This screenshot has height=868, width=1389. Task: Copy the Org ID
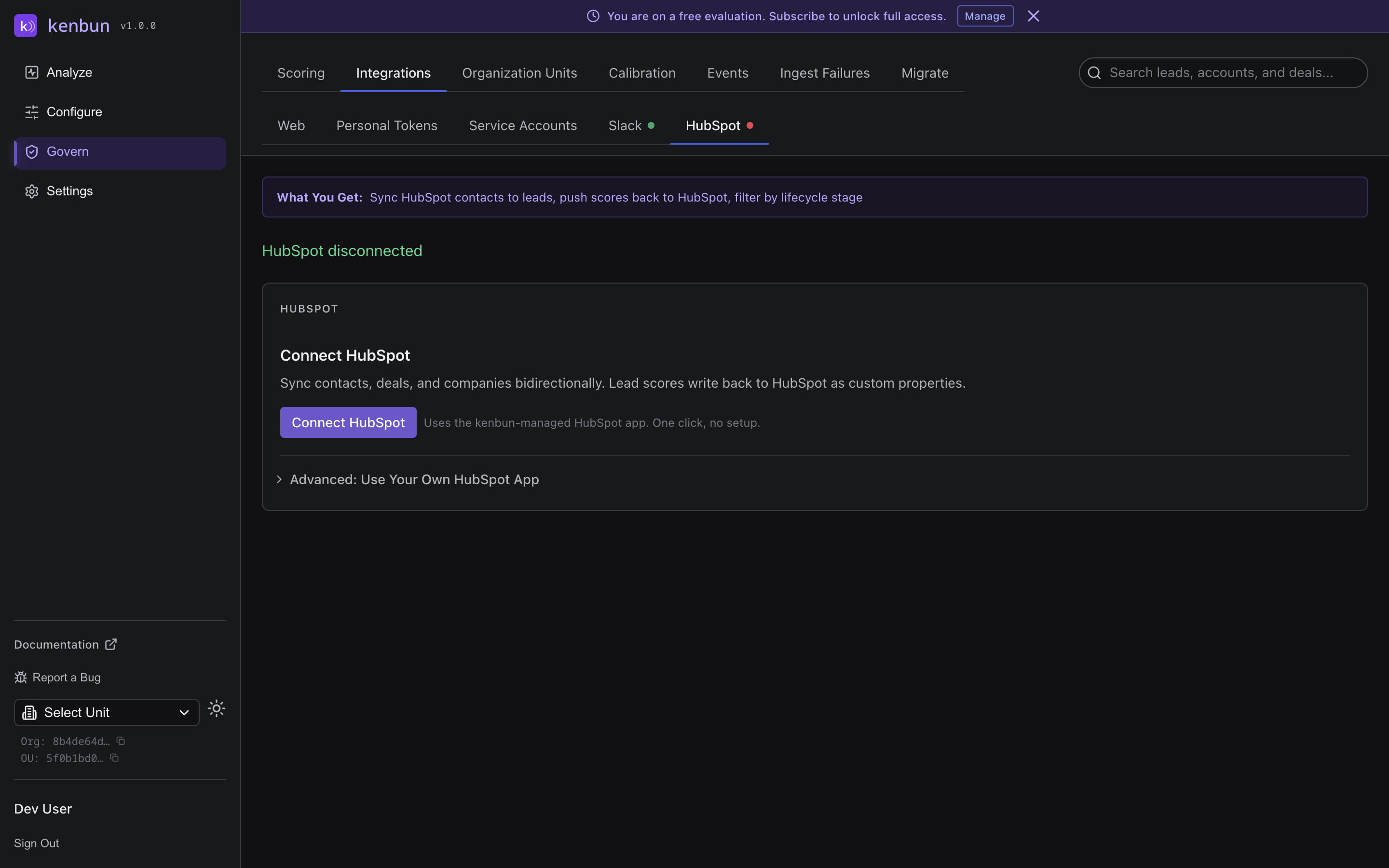(121, 741)
